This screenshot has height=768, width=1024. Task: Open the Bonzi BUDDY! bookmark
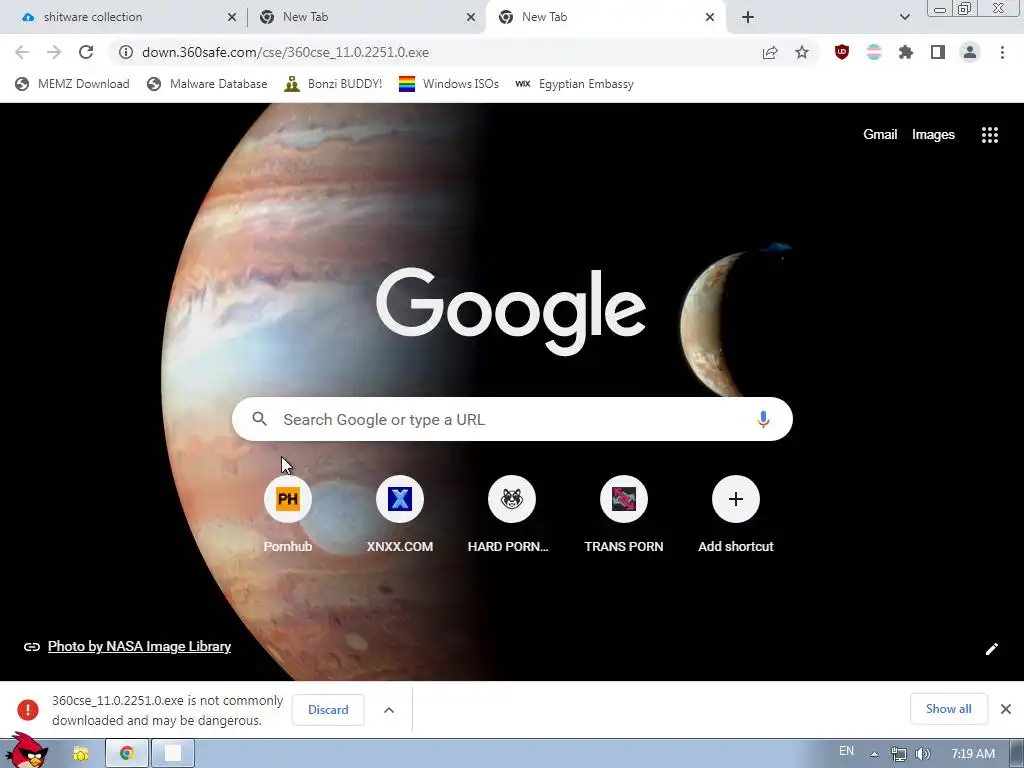click(333, 84)
